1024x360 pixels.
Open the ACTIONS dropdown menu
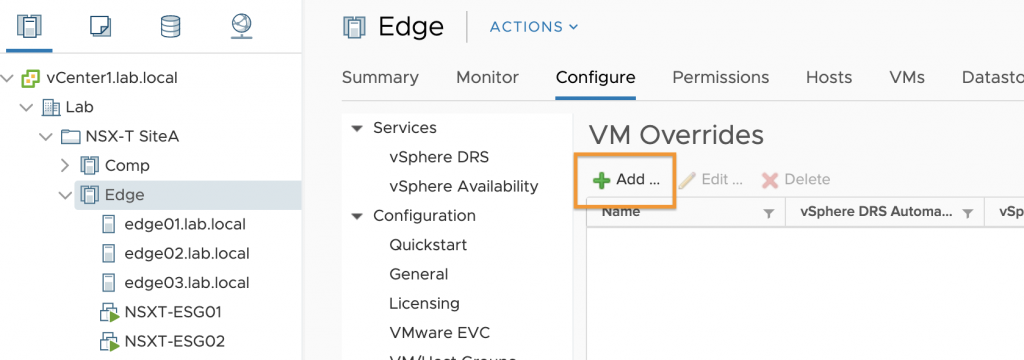pyautogui.click(x=534, y=27)
